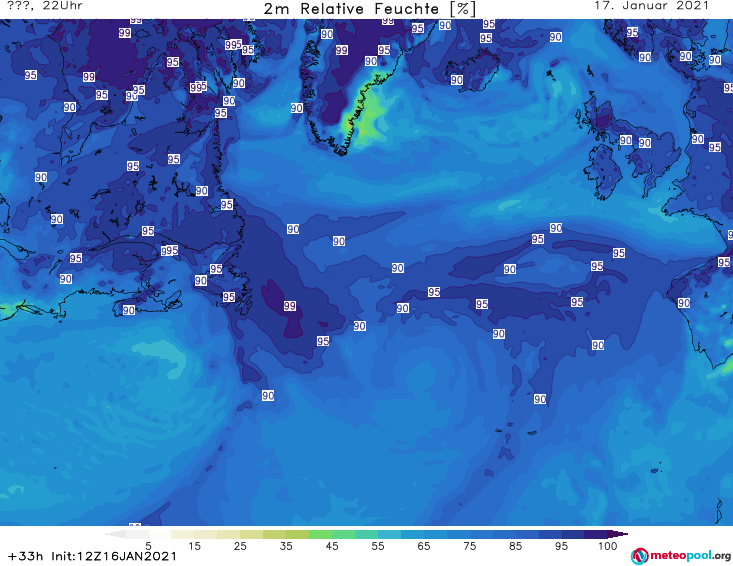The width and height of the screenshot is (733, 566).
Task: Click the '2m Relative Feuchte [%]' map title
Action: click(x=369, y=8)
